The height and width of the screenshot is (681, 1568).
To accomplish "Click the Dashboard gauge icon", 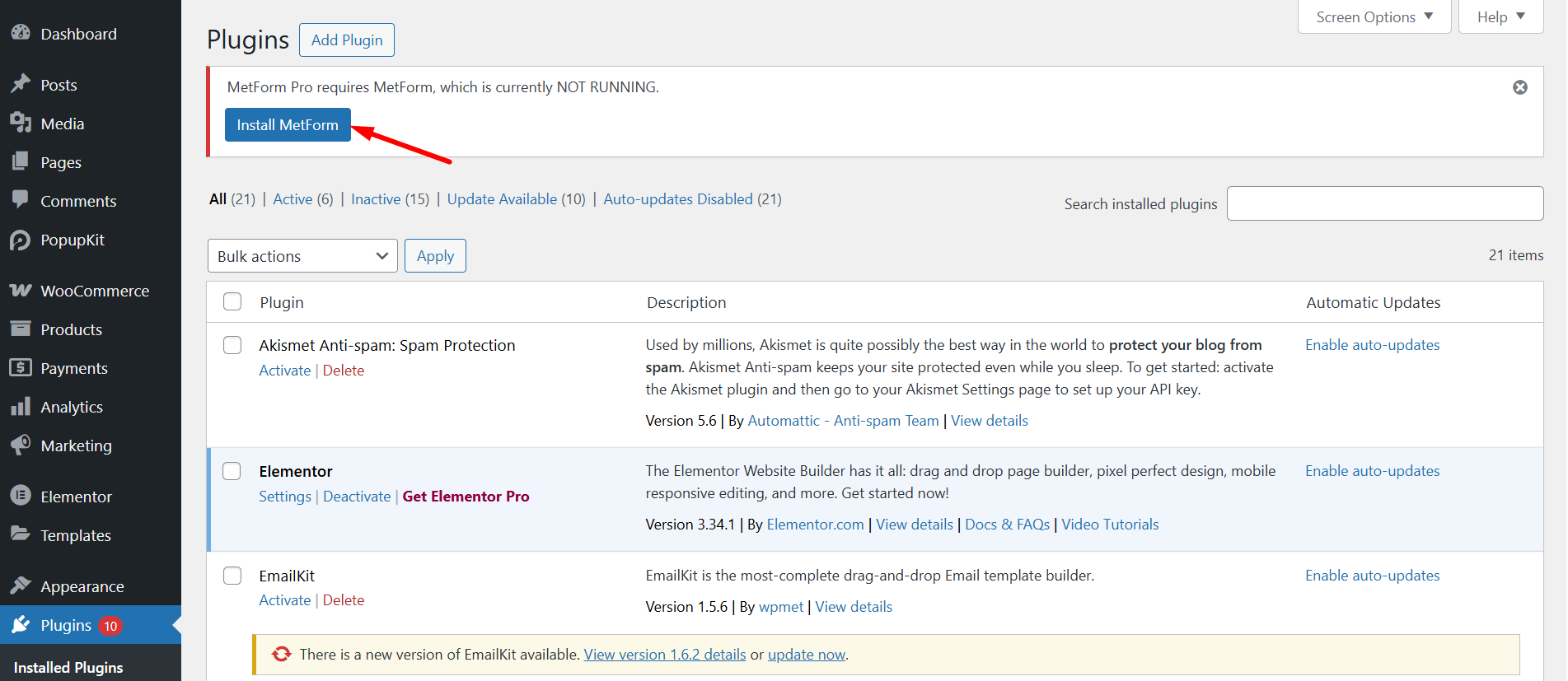I will [x=21, y=33].
